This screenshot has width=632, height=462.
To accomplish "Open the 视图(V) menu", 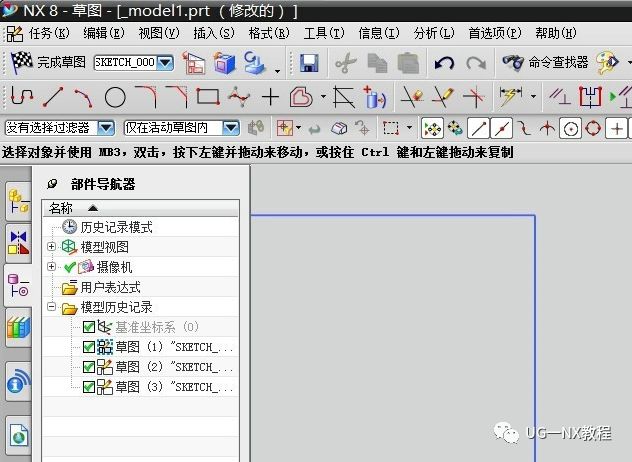I will click(x=159, y=33).
